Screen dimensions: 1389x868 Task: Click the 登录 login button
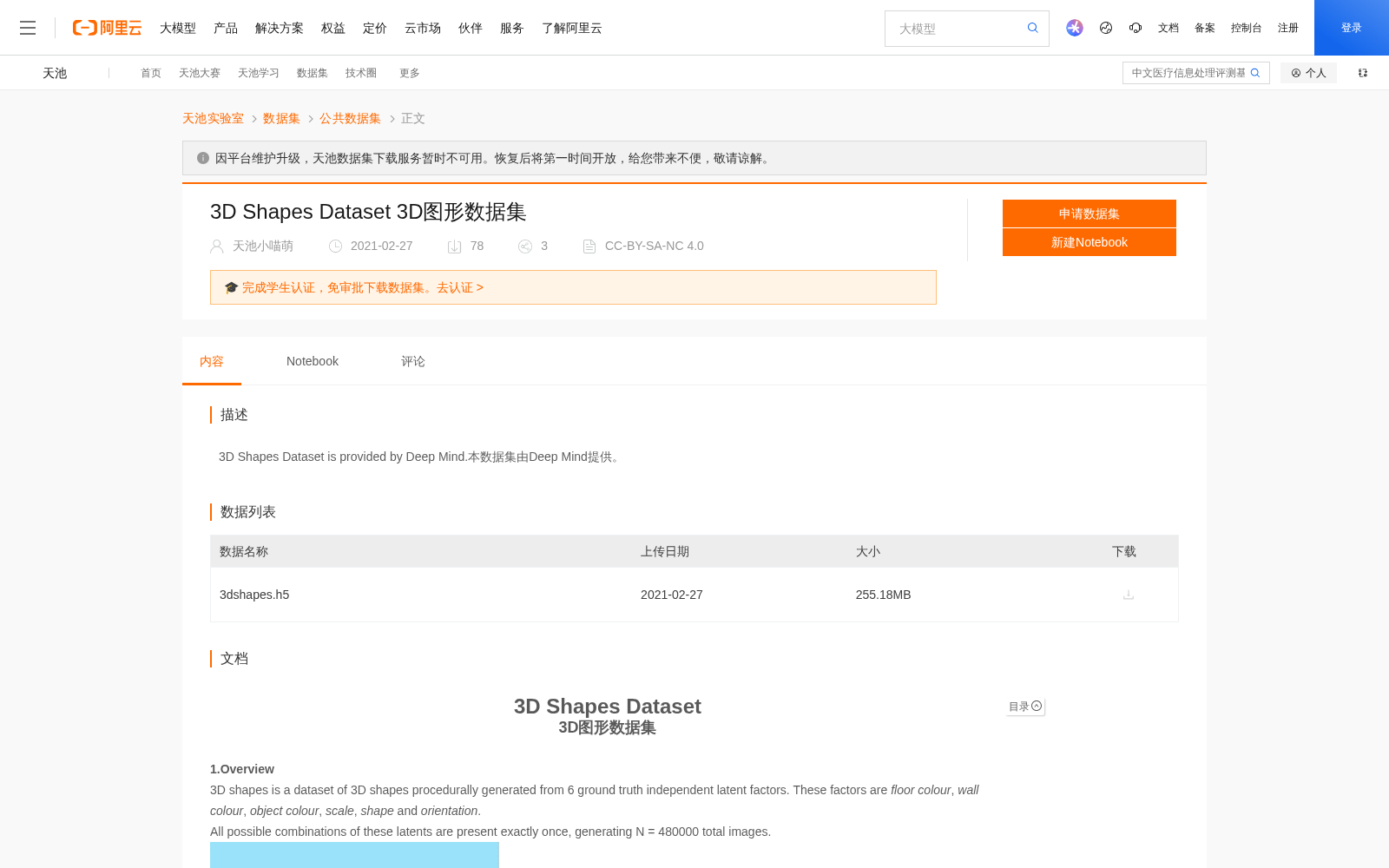click(x=1352, y=28)
